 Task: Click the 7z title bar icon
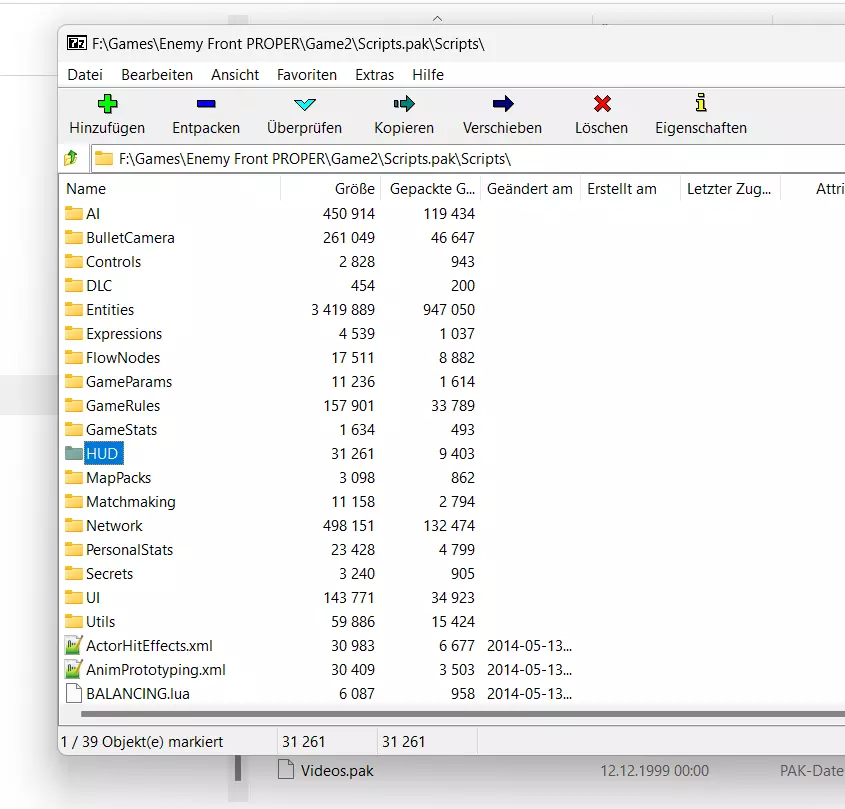(x=77, y=43)
